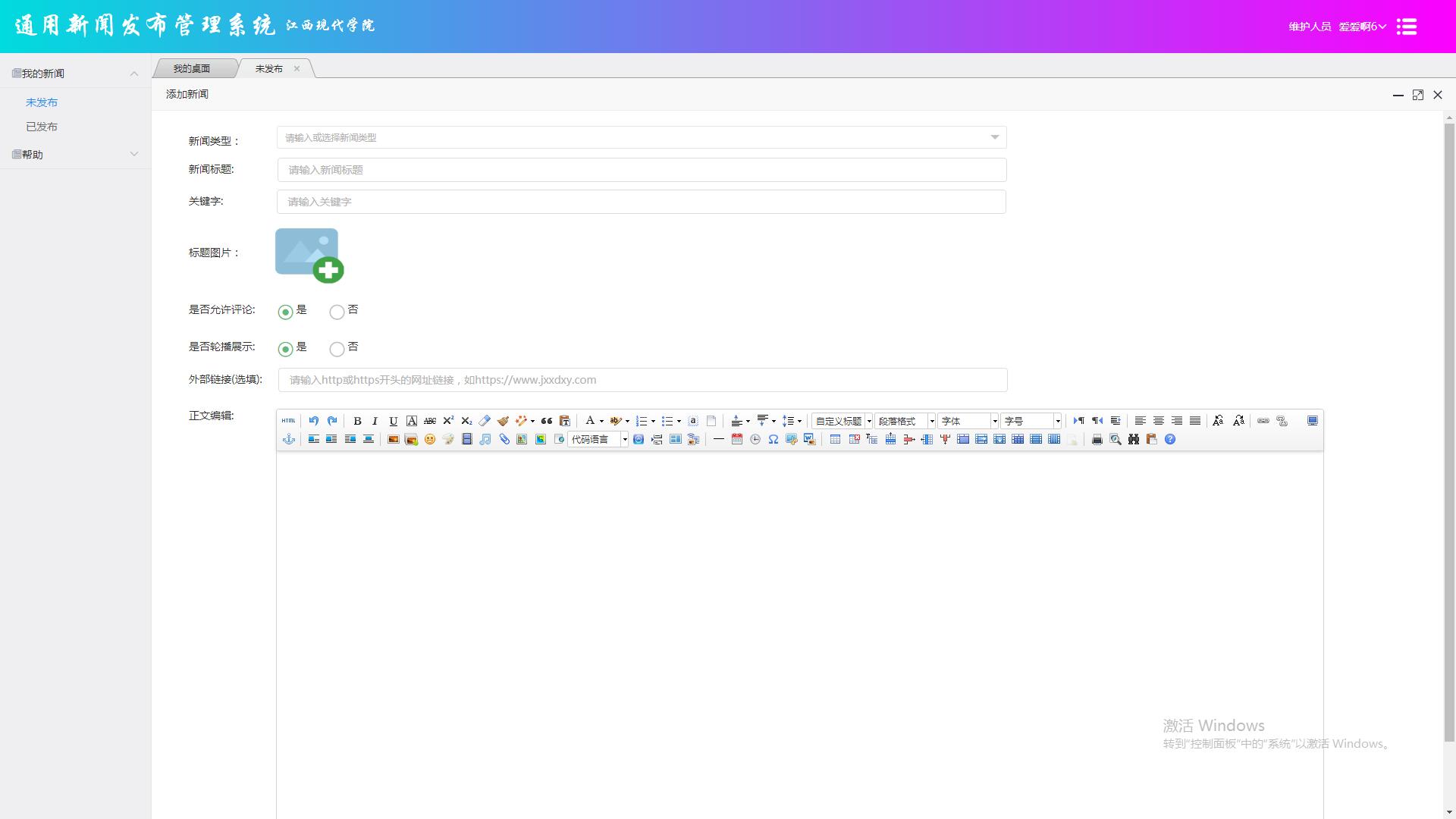Switch to the 我的桌面 tab
Image resolution: width=1456 pixels, height=819 pixels.
pos(191,68)
